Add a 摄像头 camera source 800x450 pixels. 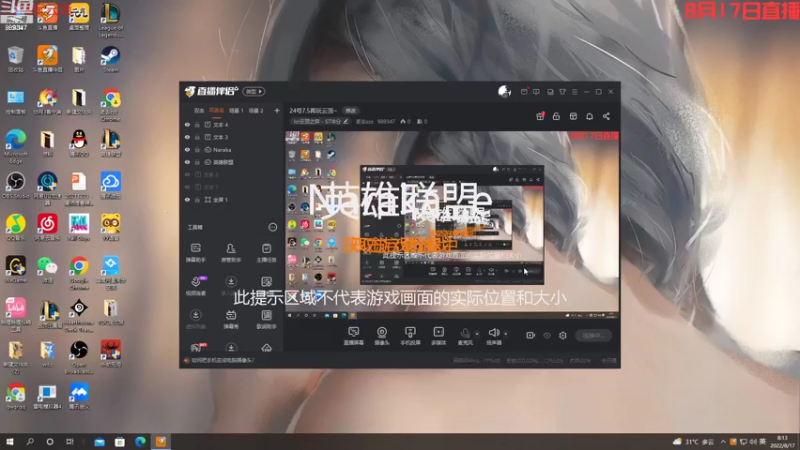[x=382, y=336]
